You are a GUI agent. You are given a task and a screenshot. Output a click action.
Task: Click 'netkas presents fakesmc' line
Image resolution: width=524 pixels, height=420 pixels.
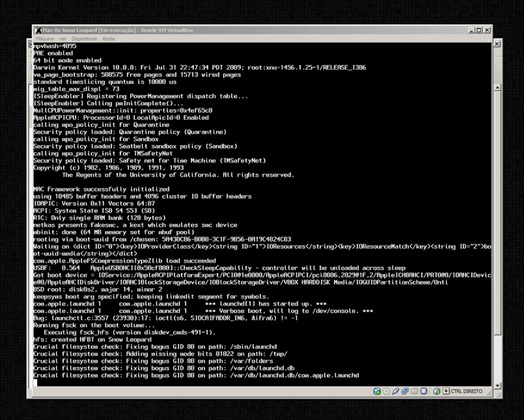coord(135,225)
